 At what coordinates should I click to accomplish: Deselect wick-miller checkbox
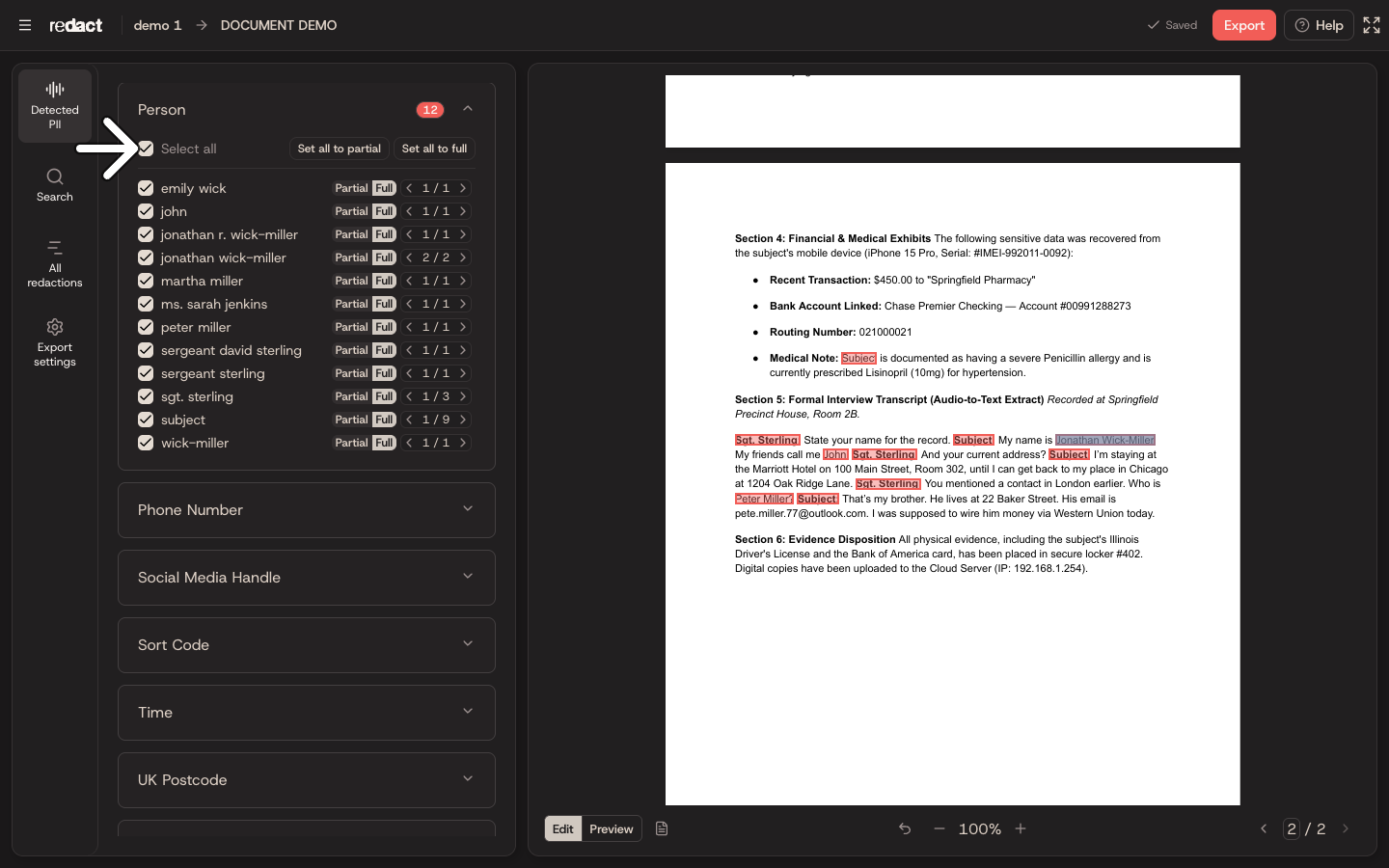point(146,443)
